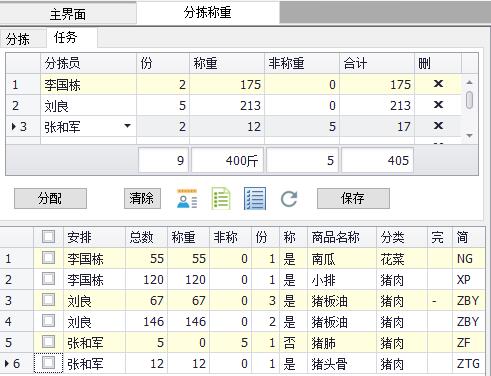
Task: Click the refresh arrow icon
Action: pyautogui.click(x=289, y=199)
